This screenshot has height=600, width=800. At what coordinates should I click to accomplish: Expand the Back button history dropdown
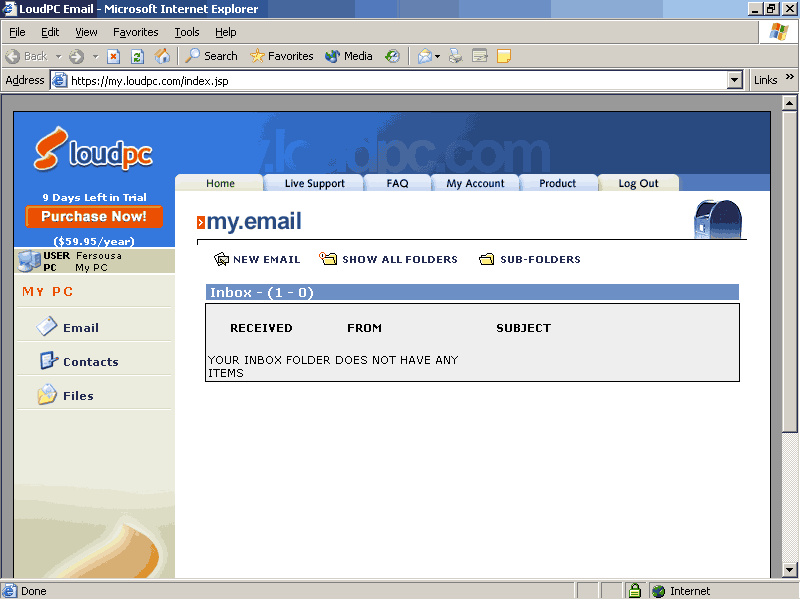pos(59,57)
